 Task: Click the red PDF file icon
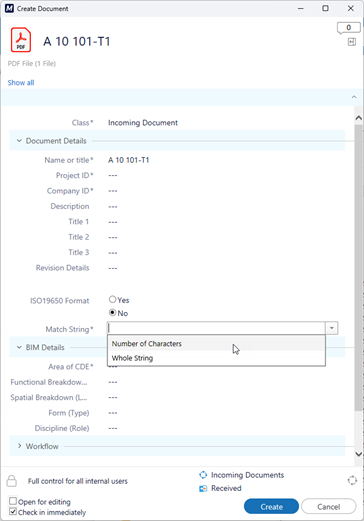tap(21, 40)
